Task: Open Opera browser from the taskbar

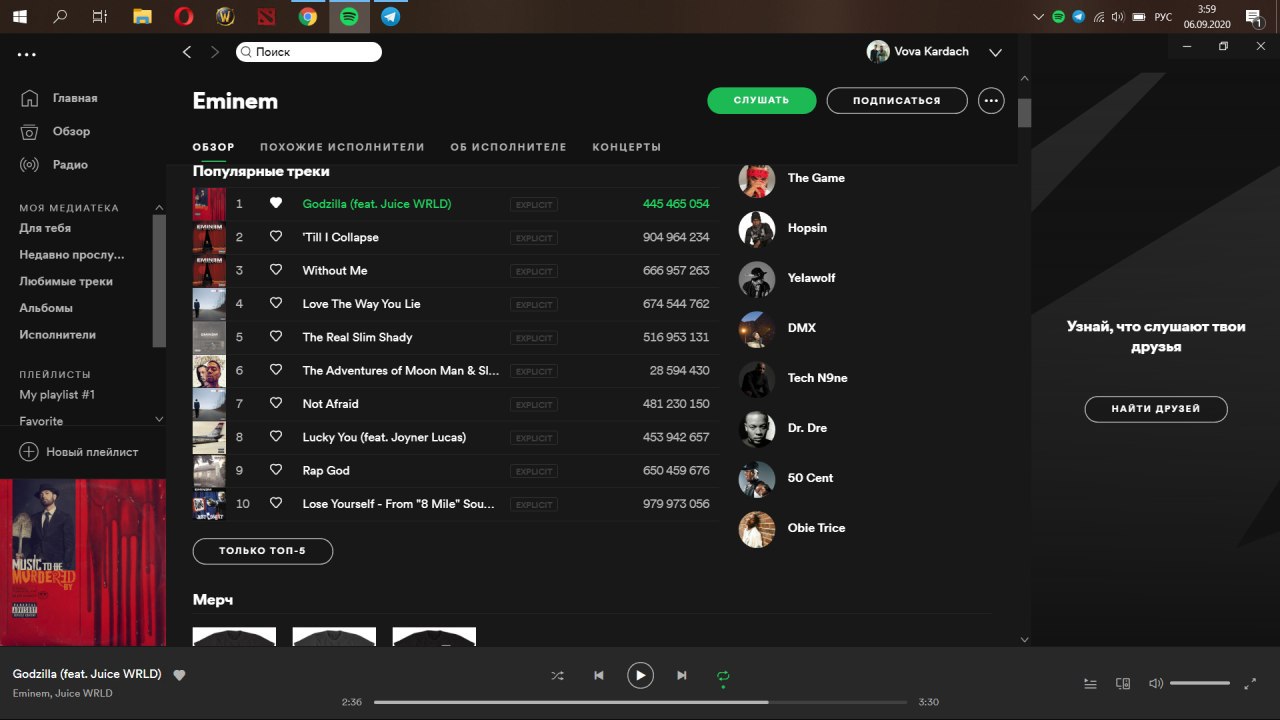Action: pyautogui.click(x=184, y=17)
